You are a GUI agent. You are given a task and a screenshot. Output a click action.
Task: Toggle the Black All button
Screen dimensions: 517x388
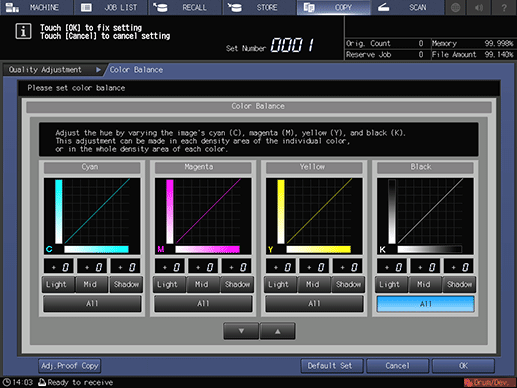[x=425, y=304]
